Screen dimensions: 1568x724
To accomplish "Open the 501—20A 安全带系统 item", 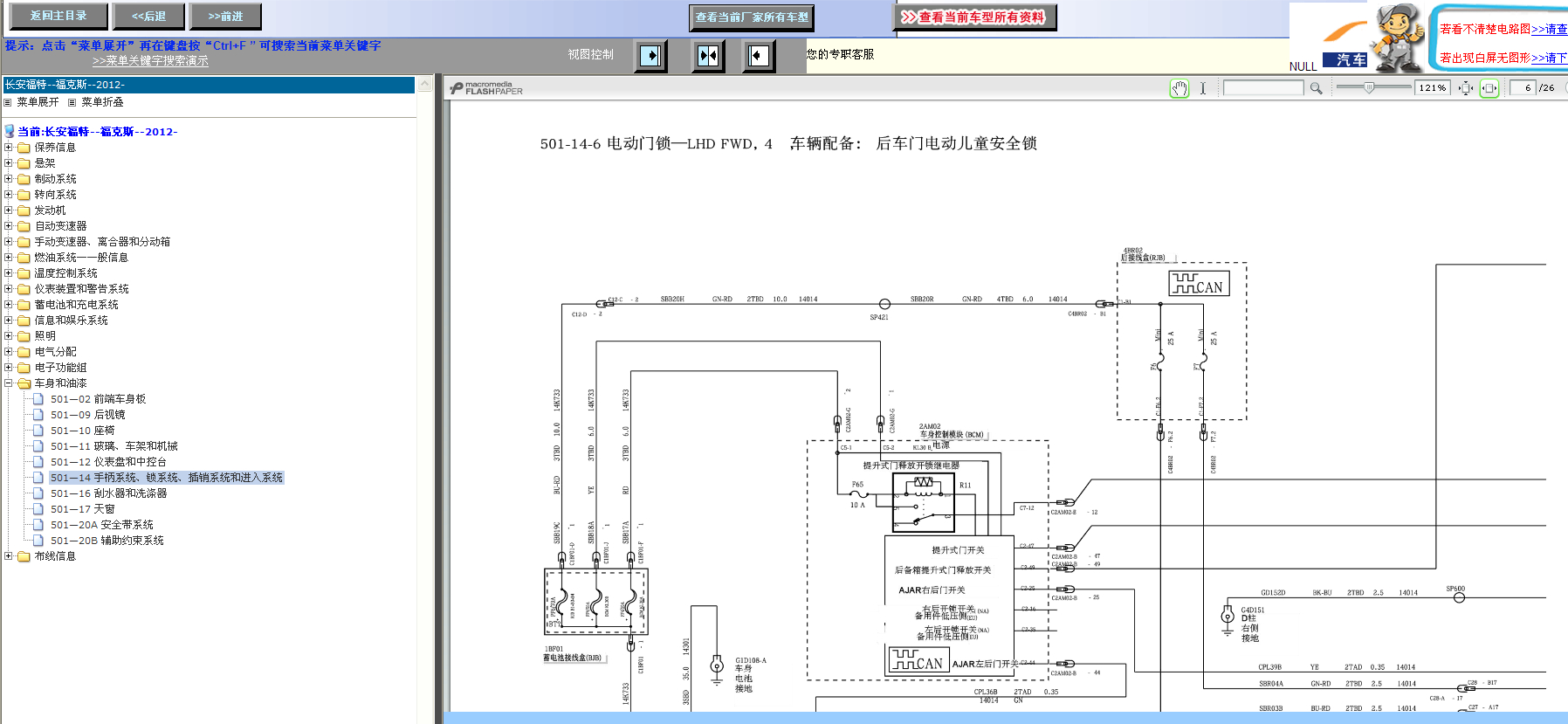I will coord(102,525).
